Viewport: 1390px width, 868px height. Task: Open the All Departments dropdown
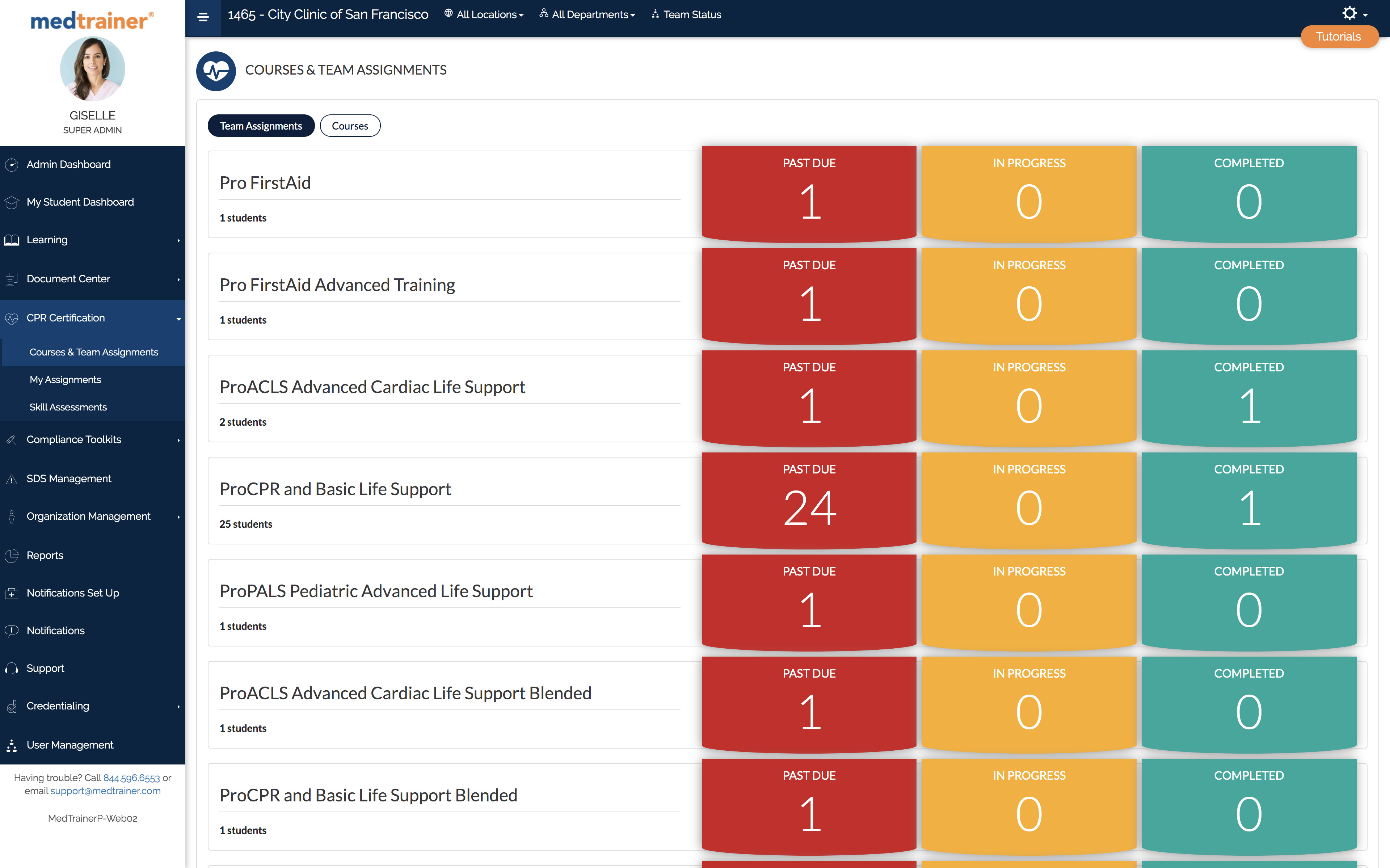click(x=588, y=14)
